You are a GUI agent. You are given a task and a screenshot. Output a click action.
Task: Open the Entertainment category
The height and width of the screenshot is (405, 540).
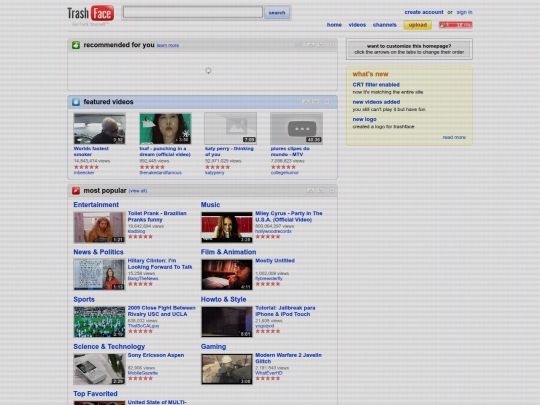tap(96, 205)
